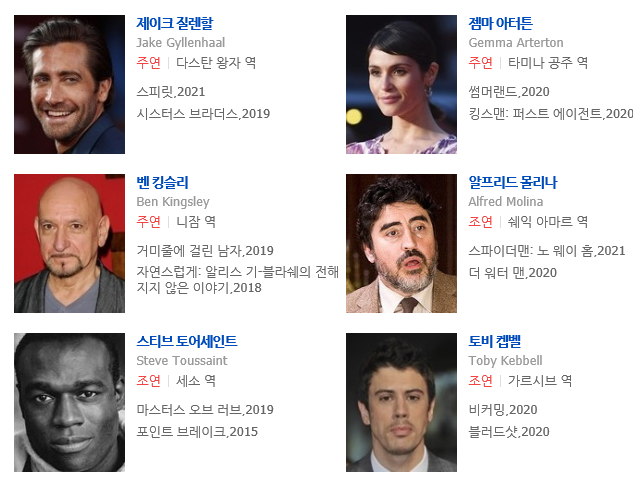Open the film 시스터스 브라더스,2019
Viewport: 633px width, 477px height.
pos(203,114)
